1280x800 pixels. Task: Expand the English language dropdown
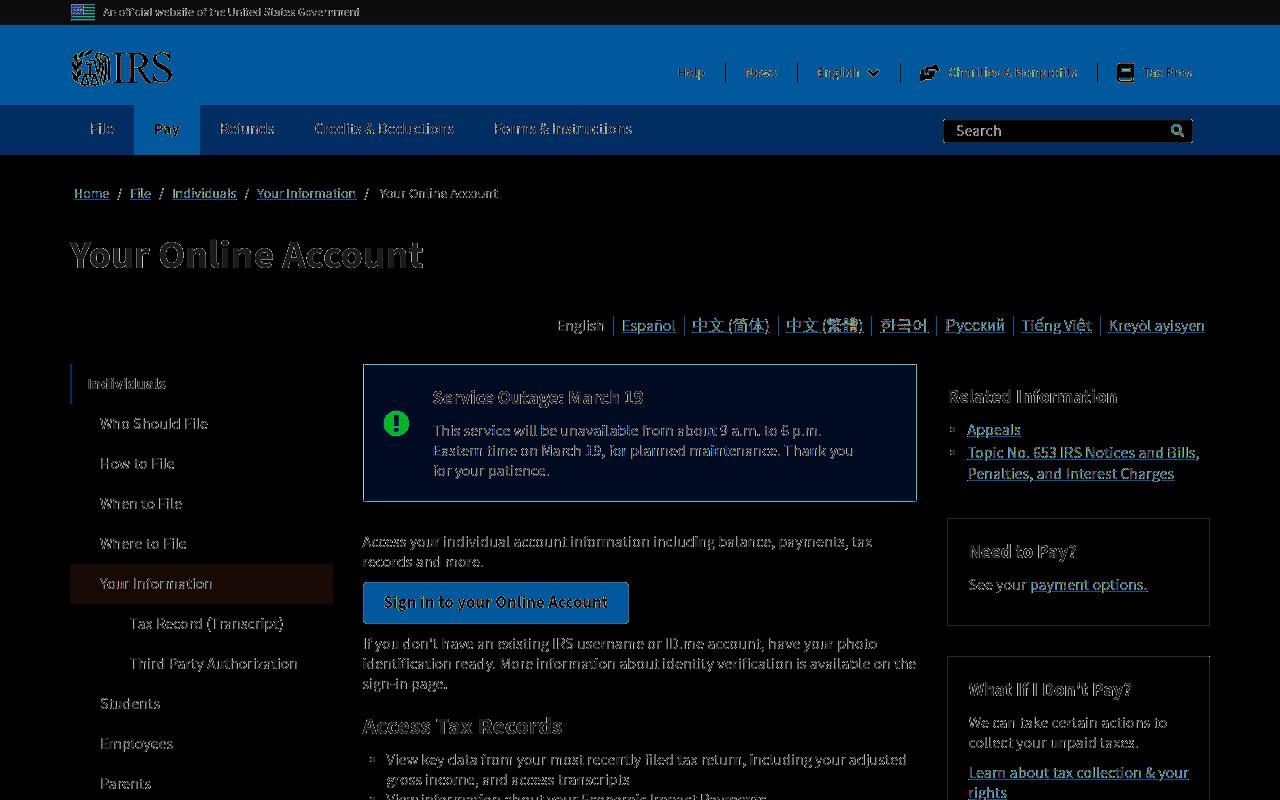coord(848,72)
